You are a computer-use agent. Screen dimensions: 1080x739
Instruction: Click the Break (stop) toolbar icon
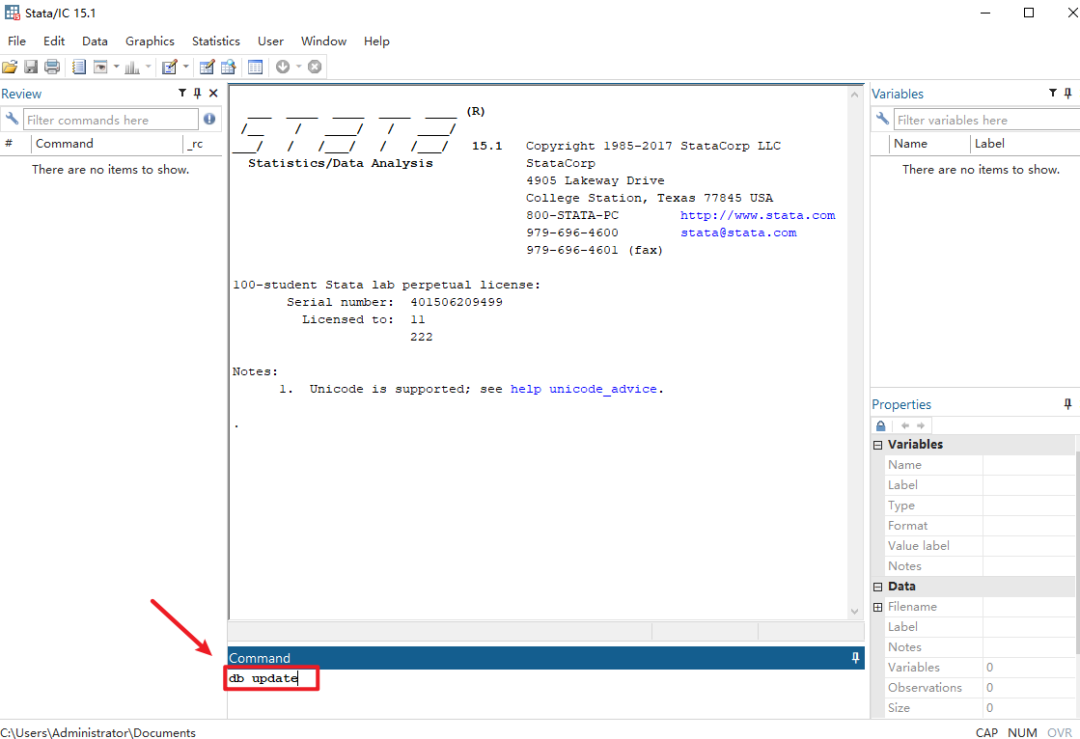(x=315, y=67)
